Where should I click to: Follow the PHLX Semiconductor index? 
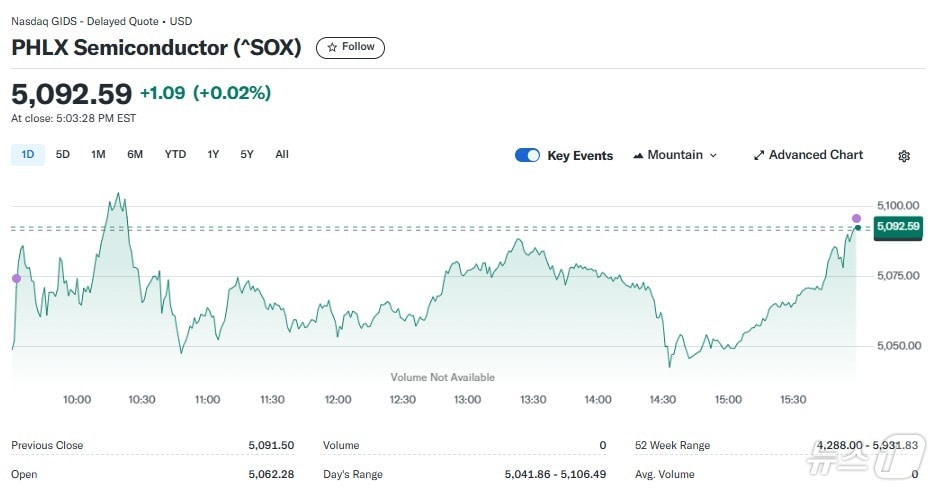(351, 47)
